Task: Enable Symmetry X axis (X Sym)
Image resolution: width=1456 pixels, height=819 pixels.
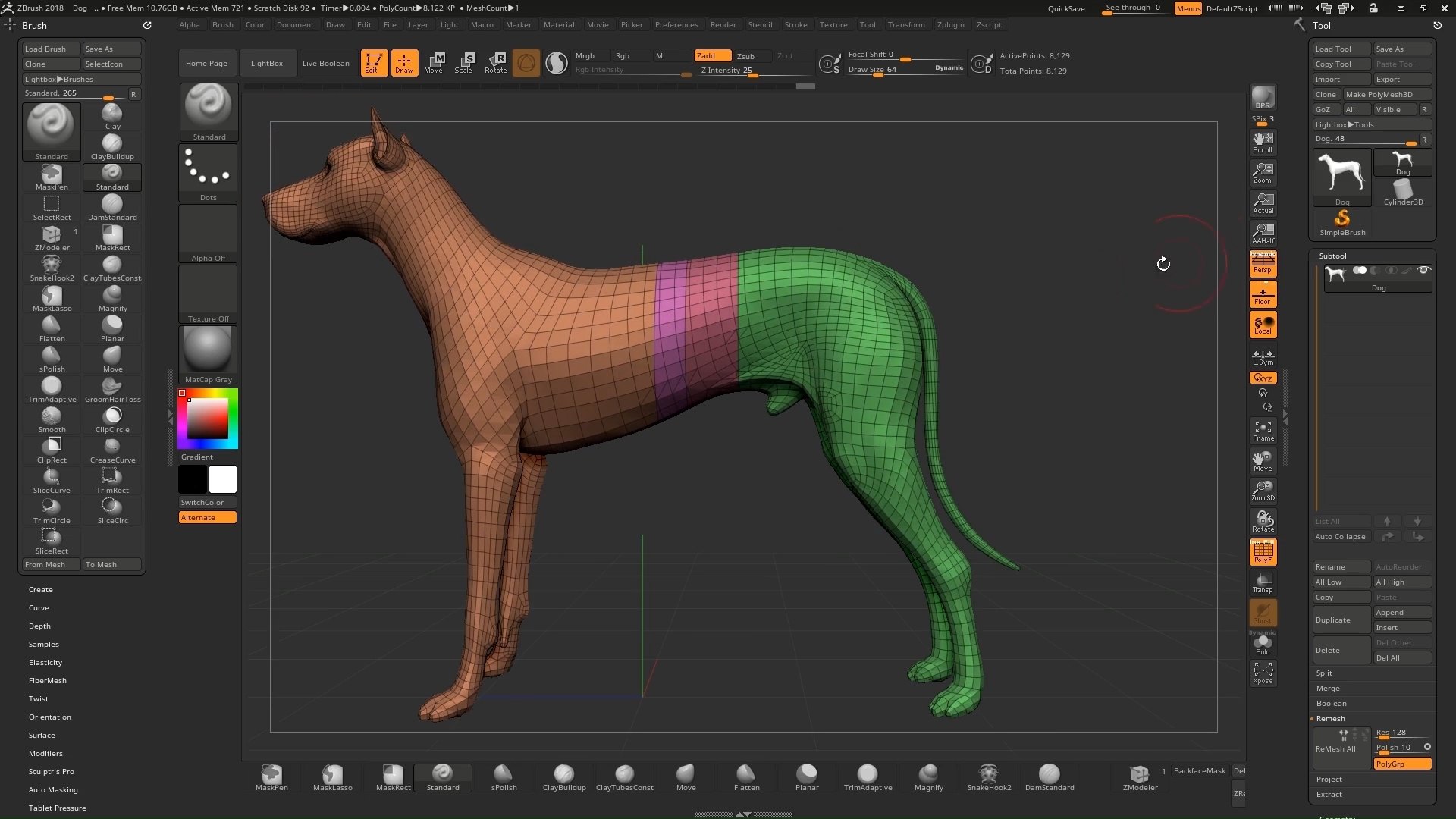Action: point(1262,378)
